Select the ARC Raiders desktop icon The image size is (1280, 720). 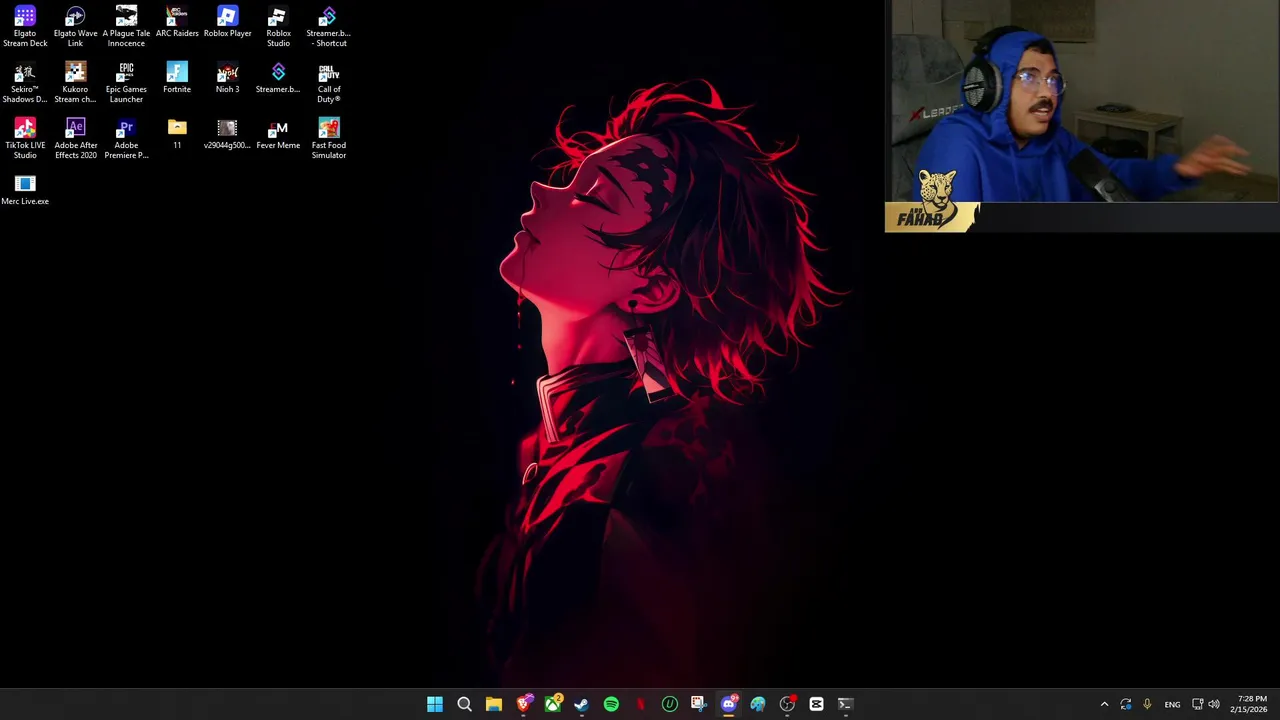pyautogui.click(x=177, y=22)
